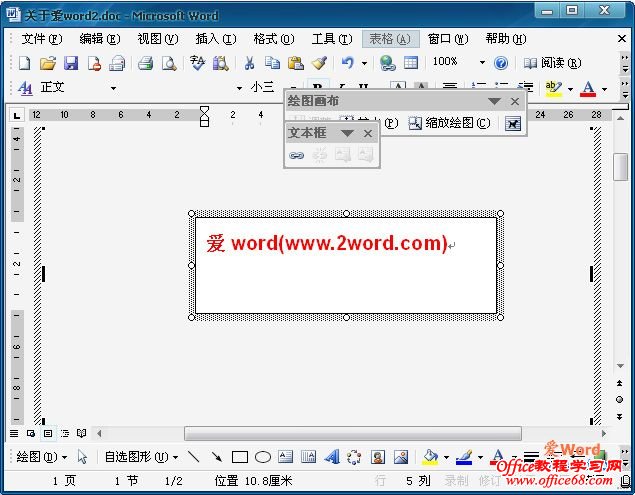
Task: Open the 插入 Insert menu
Action: click(x=216, y=39)
